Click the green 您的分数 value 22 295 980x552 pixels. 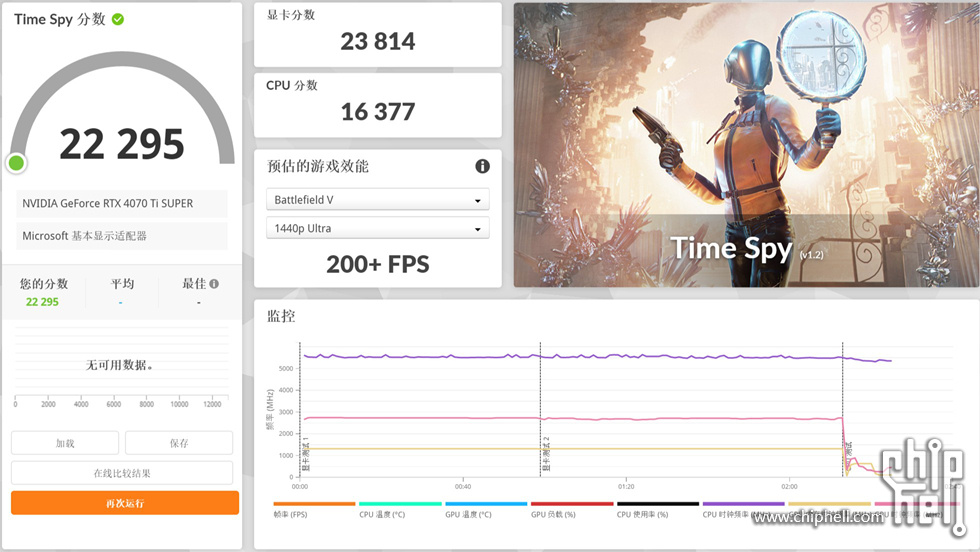click(42, 302)
